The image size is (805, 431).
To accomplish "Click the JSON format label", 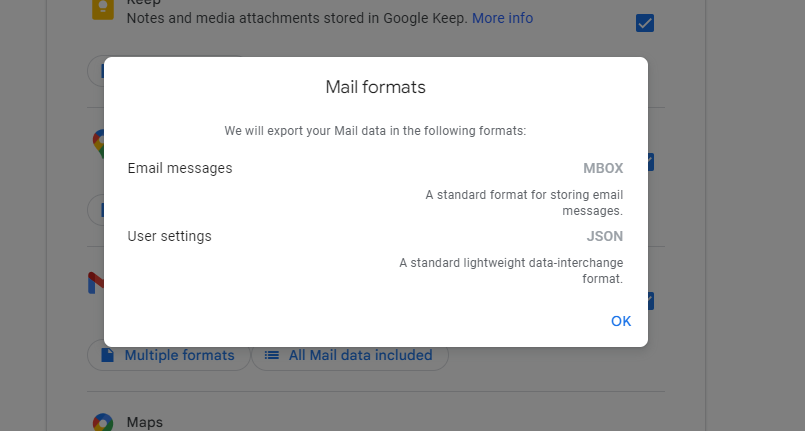I will pyautogui.click(x=604, y=236).
